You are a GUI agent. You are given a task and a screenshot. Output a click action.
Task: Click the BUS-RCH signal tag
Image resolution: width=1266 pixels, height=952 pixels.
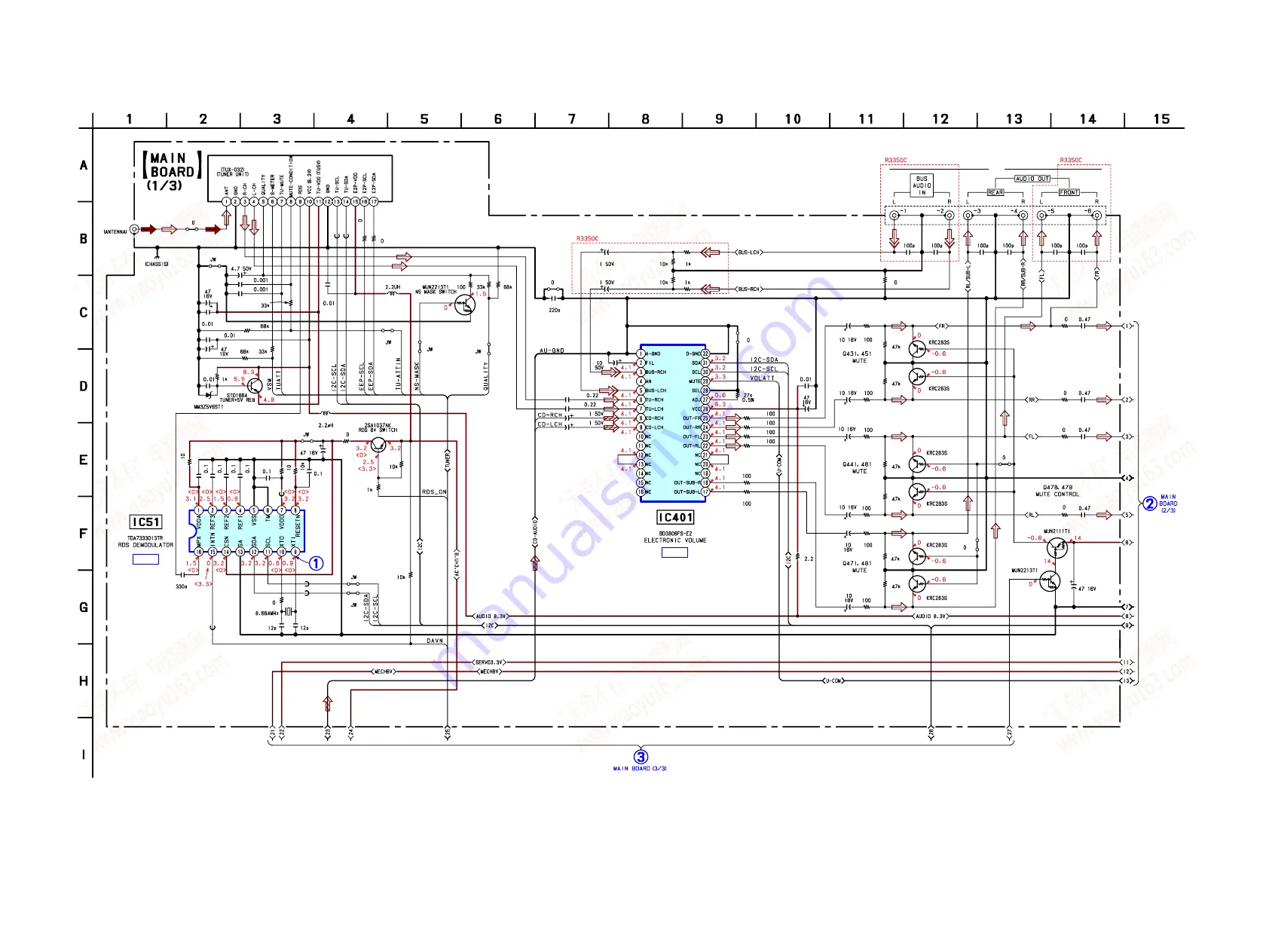pos(749,289)
